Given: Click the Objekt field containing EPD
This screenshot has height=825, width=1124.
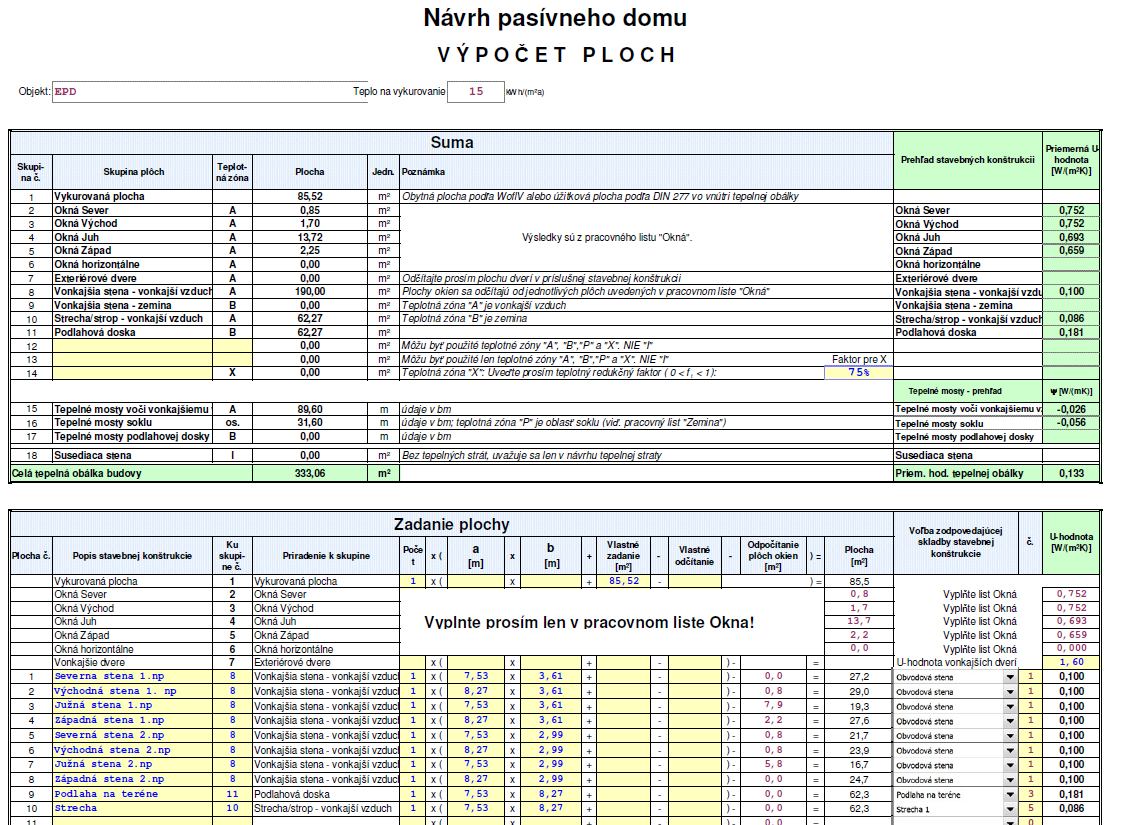Looking at the screenshot, I should pyautogui.click(x=209, y=92).
